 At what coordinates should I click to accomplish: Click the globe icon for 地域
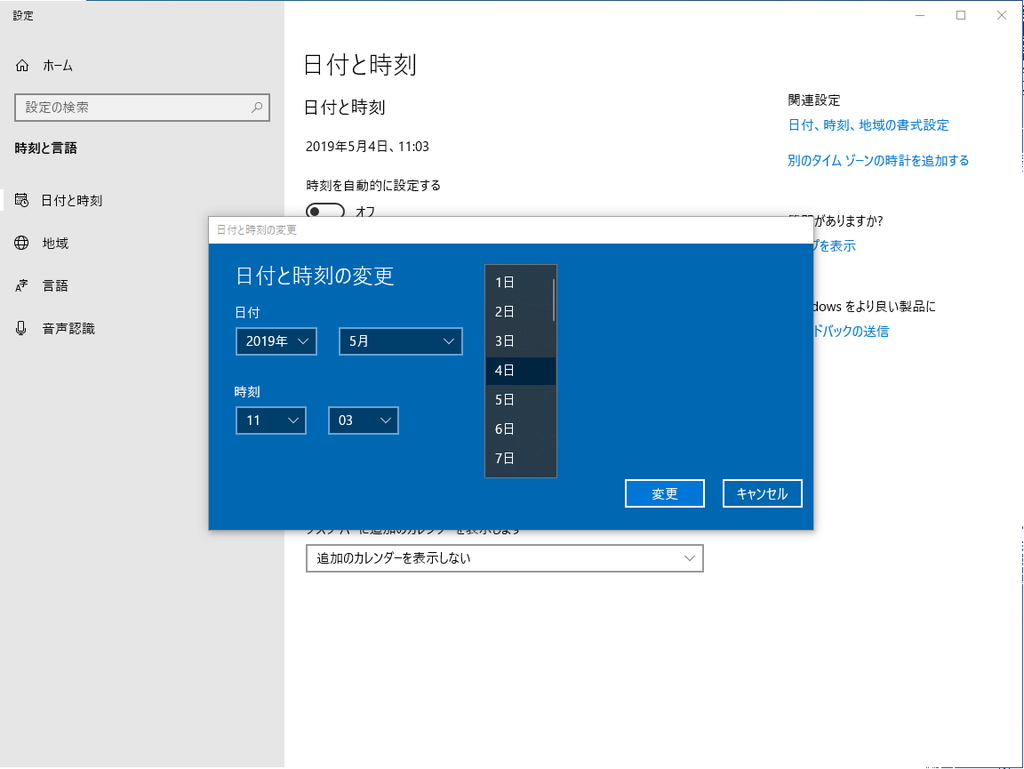tap(23, 243)
